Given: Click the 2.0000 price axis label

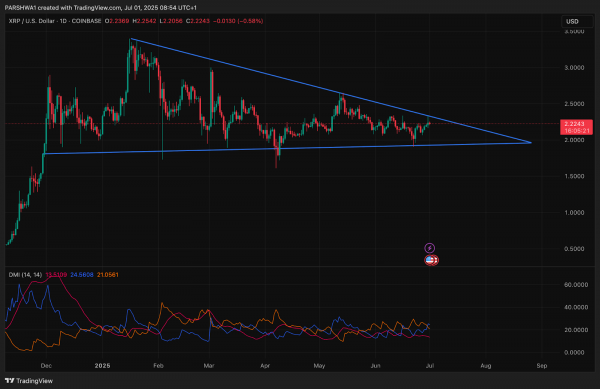Looking at the screenshot, I should (574, 140).
